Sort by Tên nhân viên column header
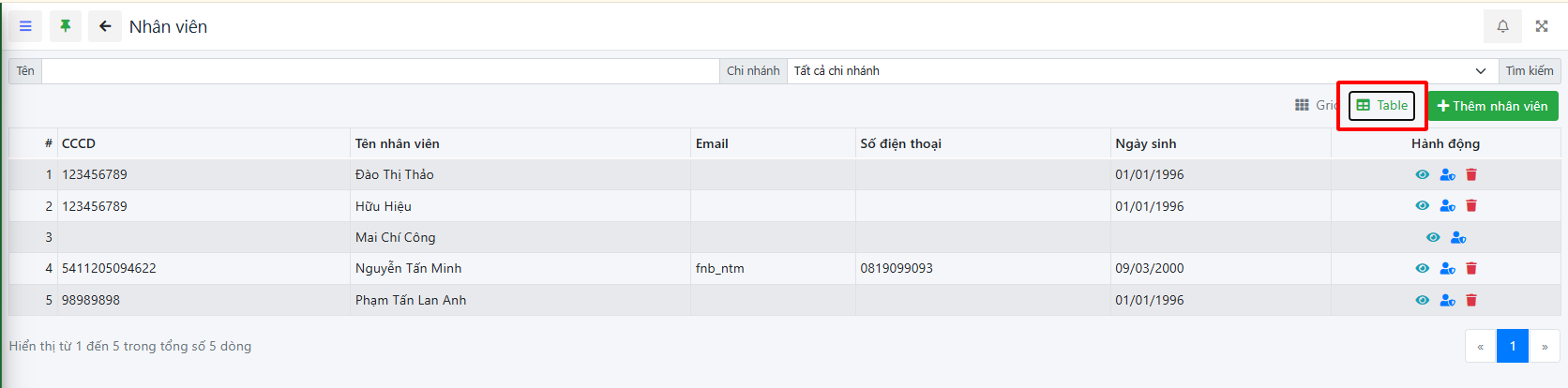 tap(397, 143)
